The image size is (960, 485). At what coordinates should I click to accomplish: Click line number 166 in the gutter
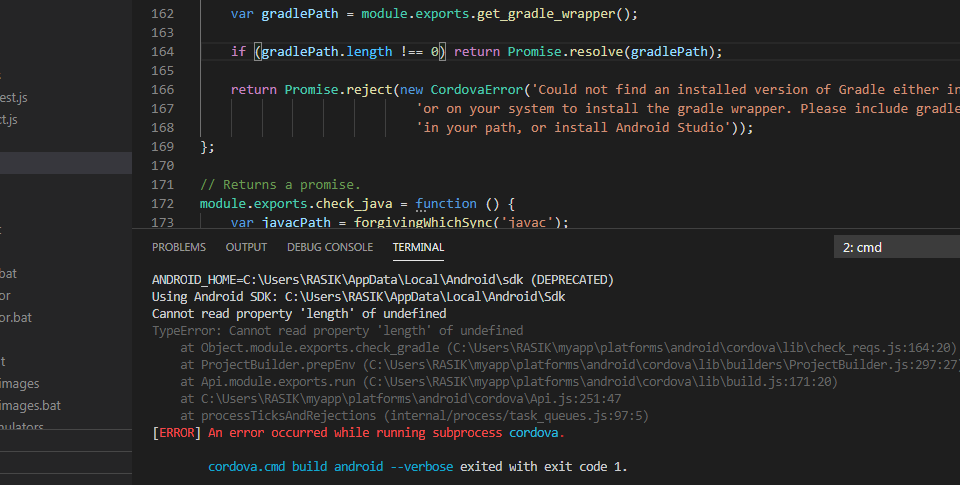pyautogui.click(x=163, y=89)
